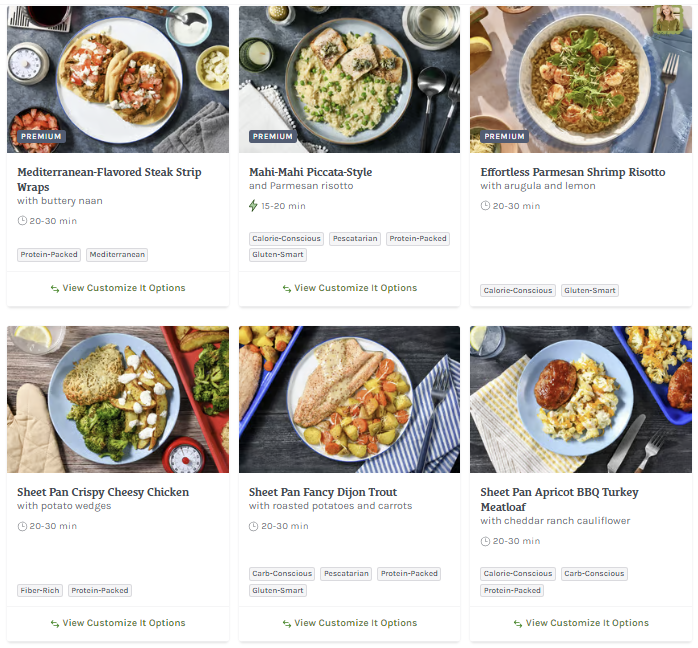Select Carb-Conscious tag on Apricot BBQ Turkey Meatloaf

[x=594, y=574]
